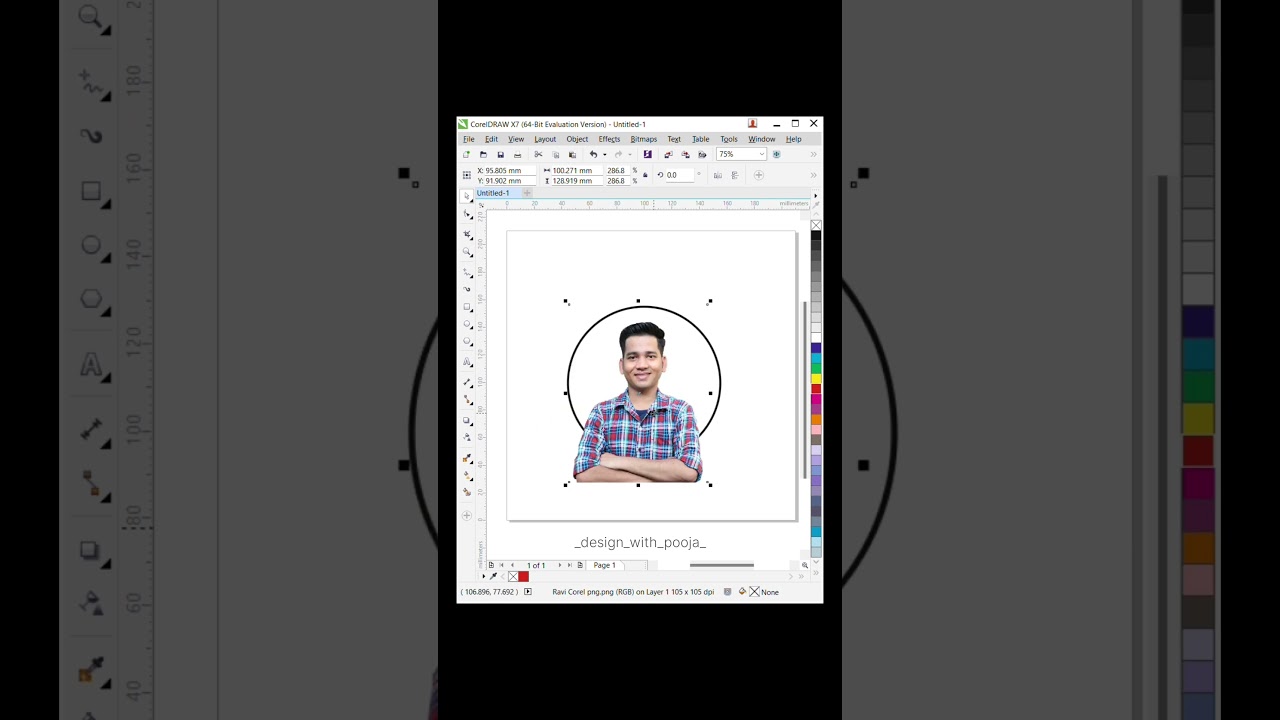The height and width of the screenshot is (720, 1280).
Task: Go to the next page arrow
Action: [559, 565]
